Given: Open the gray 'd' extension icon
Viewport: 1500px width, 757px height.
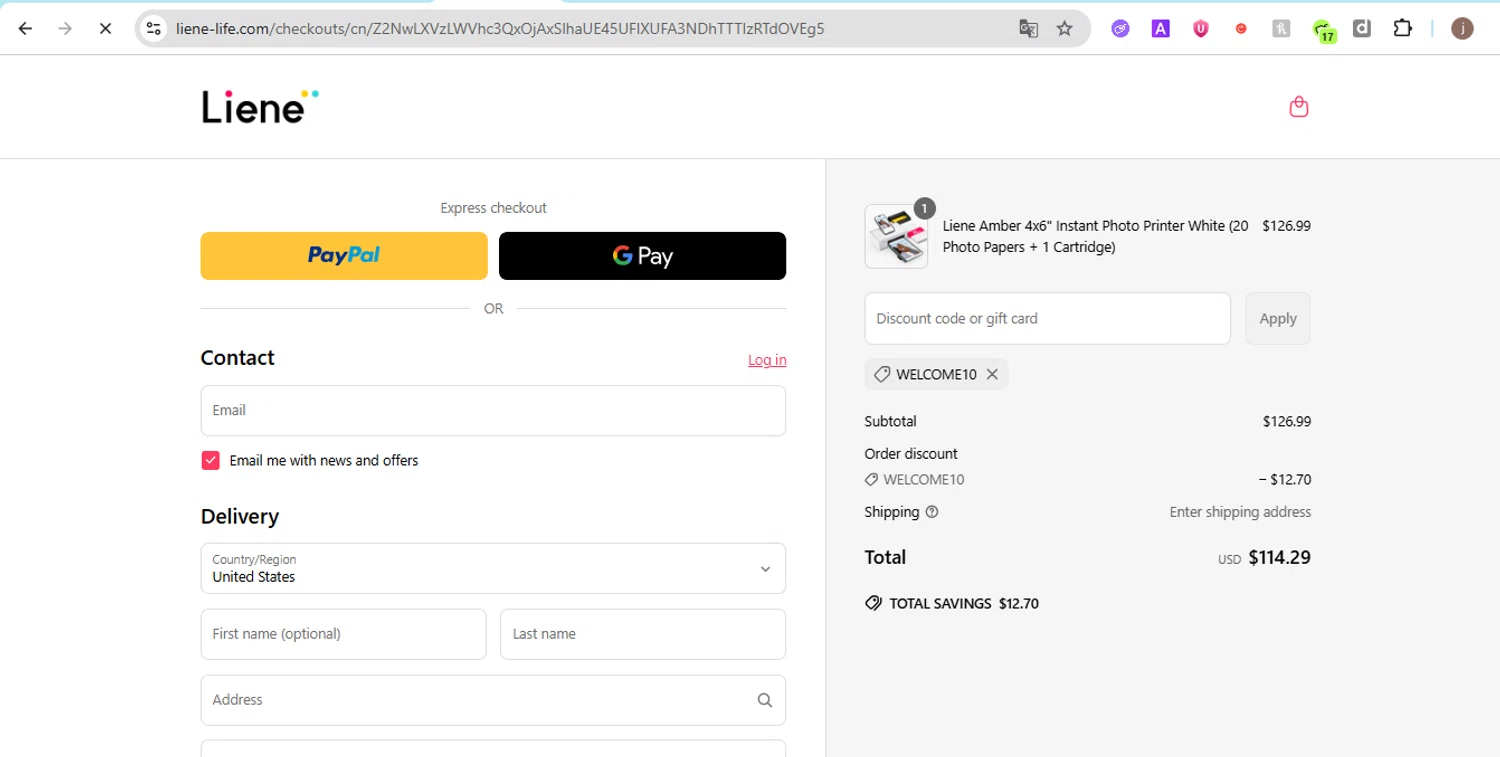Looking at the screenshot, I should (1362, 29).
